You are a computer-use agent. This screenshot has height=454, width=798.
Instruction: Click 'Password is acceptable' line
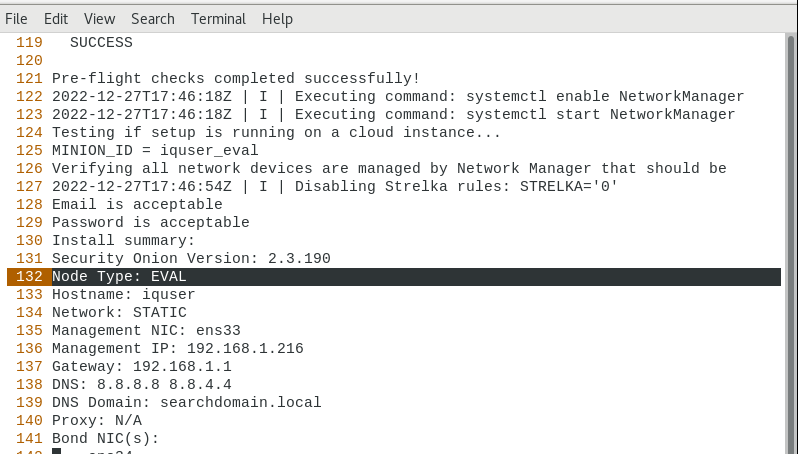(151, 222)
